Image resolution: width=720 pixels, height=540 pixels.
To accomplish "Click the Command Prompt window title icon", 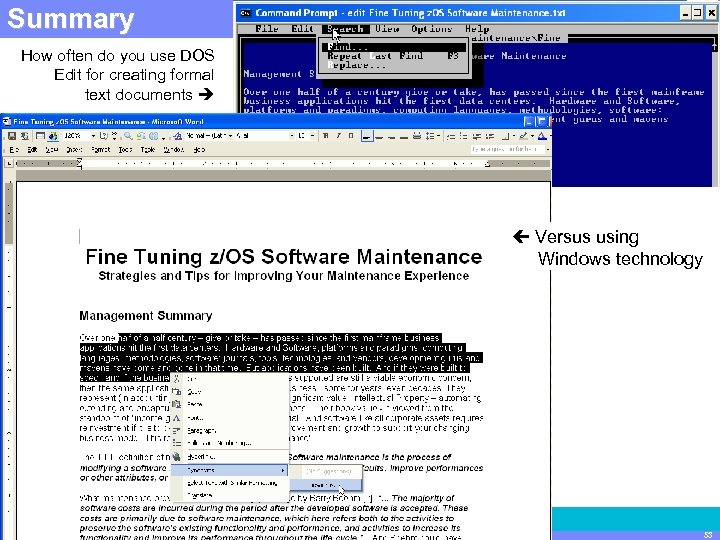I will click(x=246, y=13).
